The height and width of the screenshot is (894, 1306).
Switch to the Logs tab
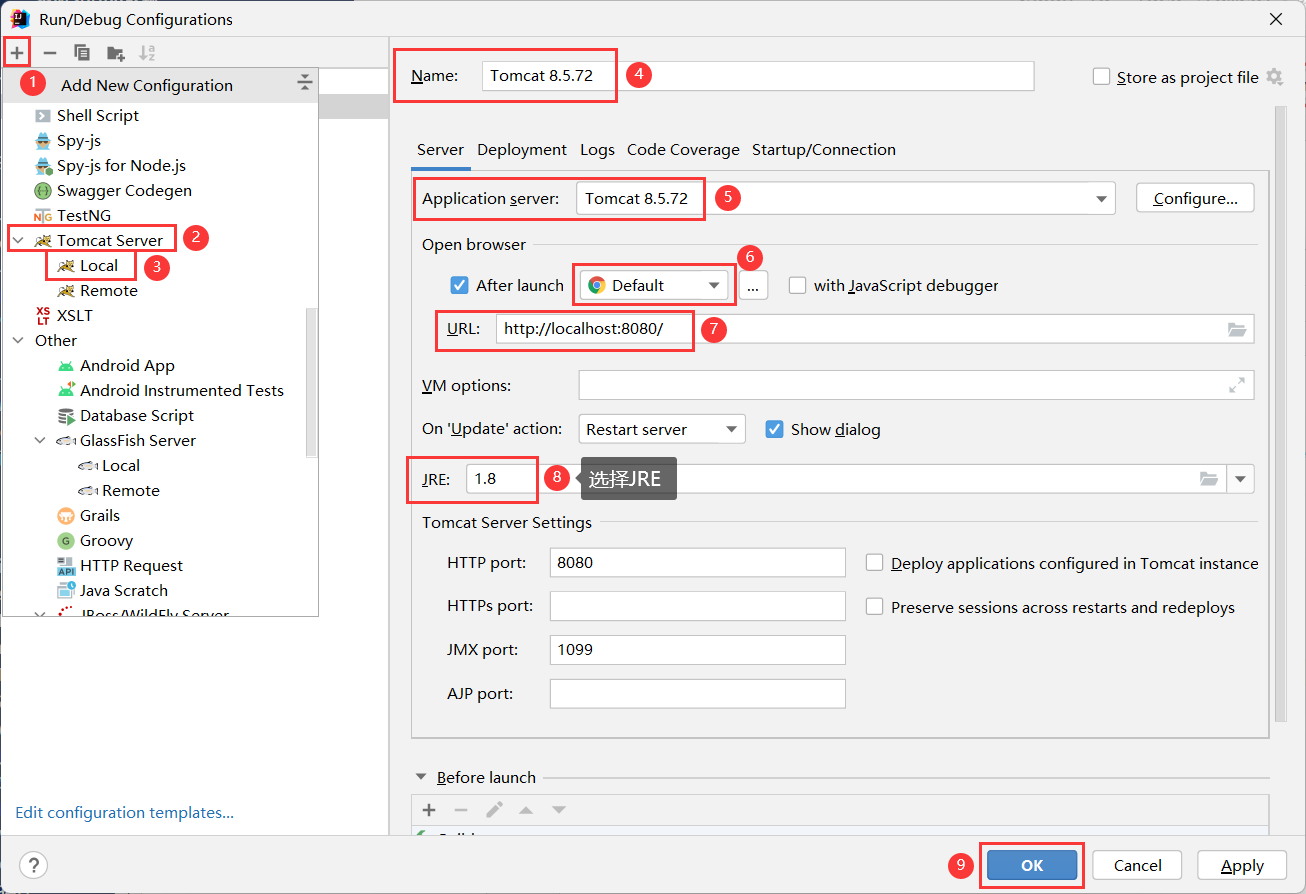(x=597, y=149)
